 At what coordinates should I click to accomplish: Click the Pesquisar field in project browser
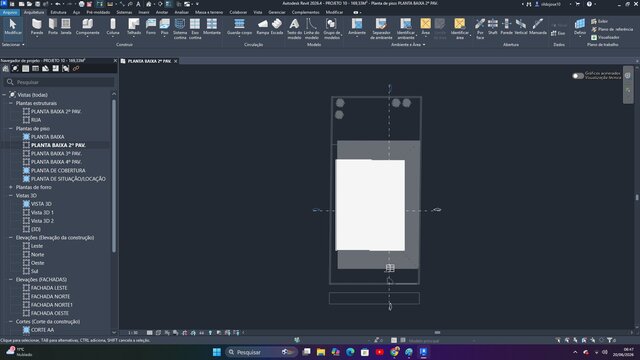coord(59,82)
